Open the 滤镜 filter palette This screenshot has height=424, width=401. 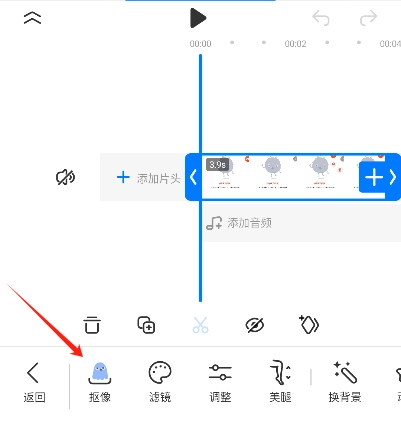coord(160,382)
